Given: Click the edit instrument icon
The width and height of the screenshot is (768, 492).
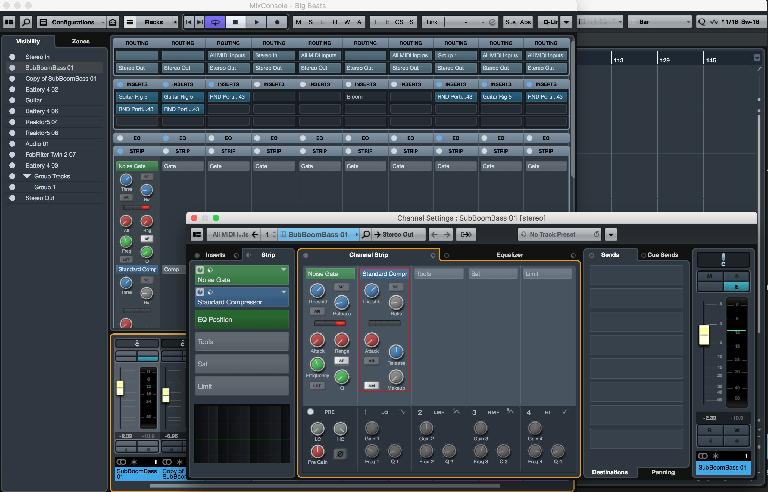Looking at the screenshot, I should [466, 235].
